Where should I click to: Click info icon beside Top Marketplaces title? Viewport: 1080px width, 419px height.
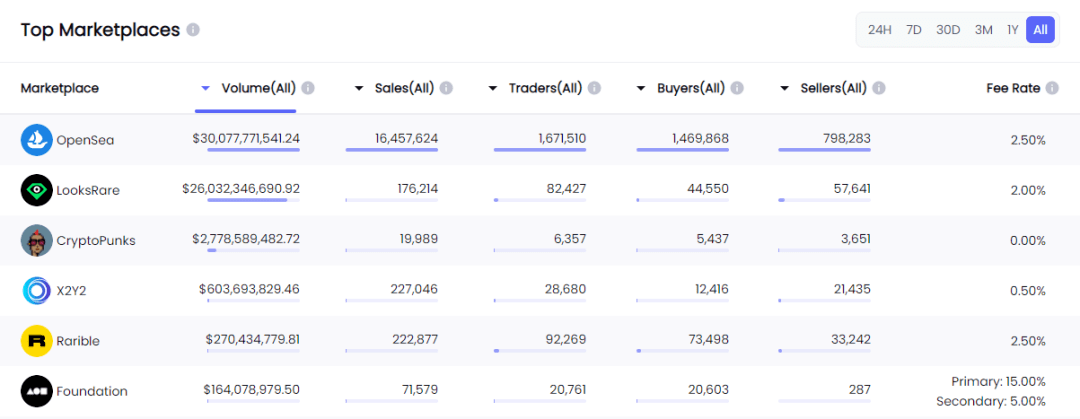pyautogui.click(x=193, y=30)
